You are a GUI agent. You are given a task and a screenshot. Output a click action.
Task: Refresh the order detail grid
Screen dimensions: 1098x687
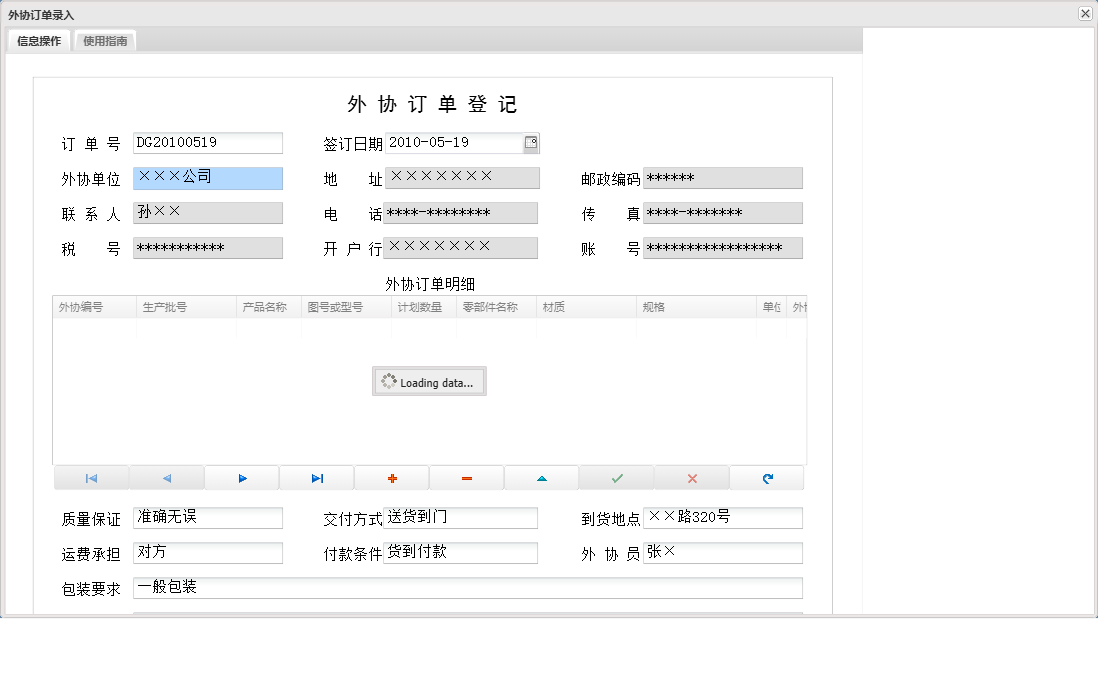click(767, 477)
